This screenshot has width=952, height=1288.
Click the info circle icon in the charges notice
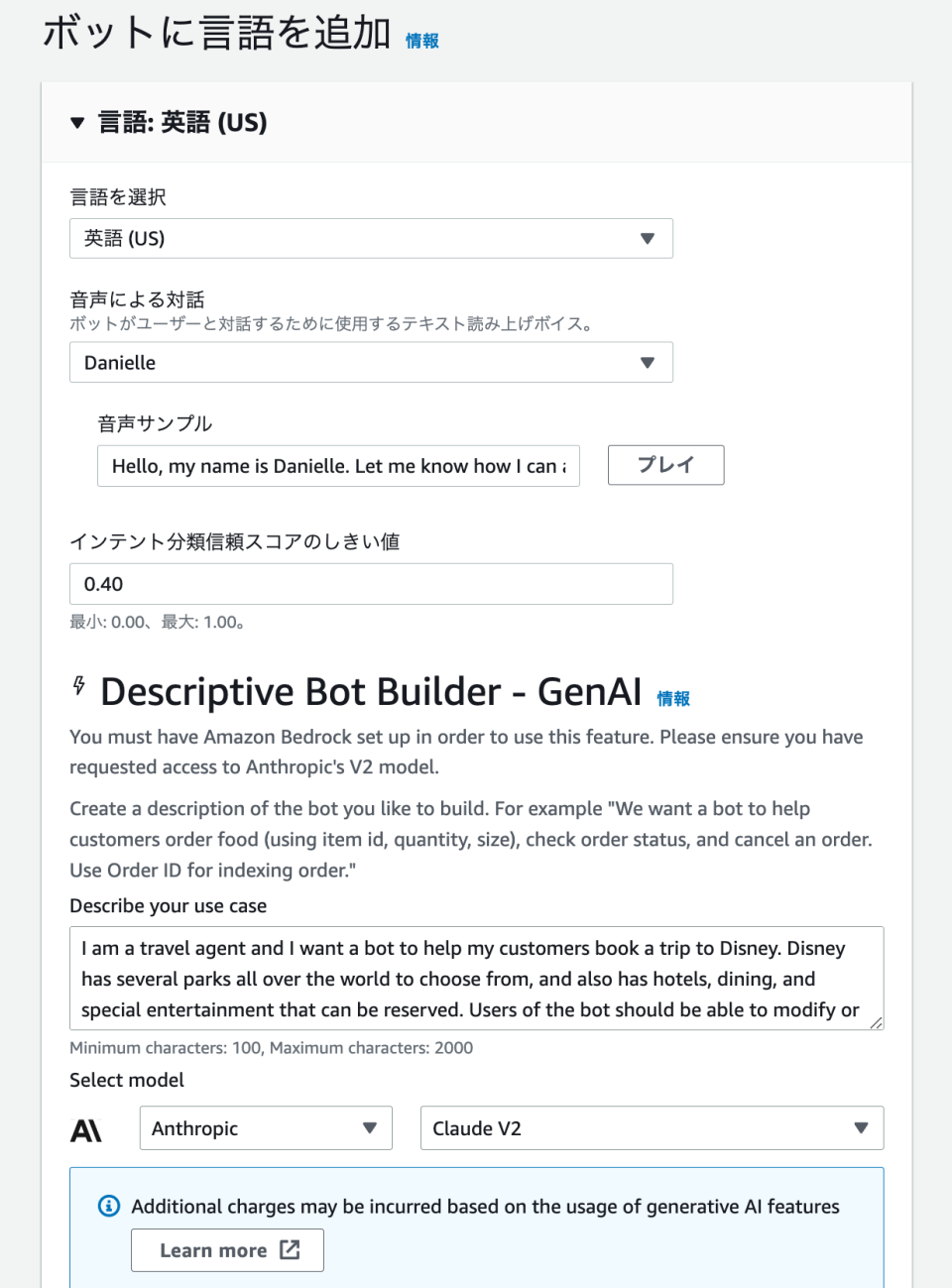(107, 1207)
